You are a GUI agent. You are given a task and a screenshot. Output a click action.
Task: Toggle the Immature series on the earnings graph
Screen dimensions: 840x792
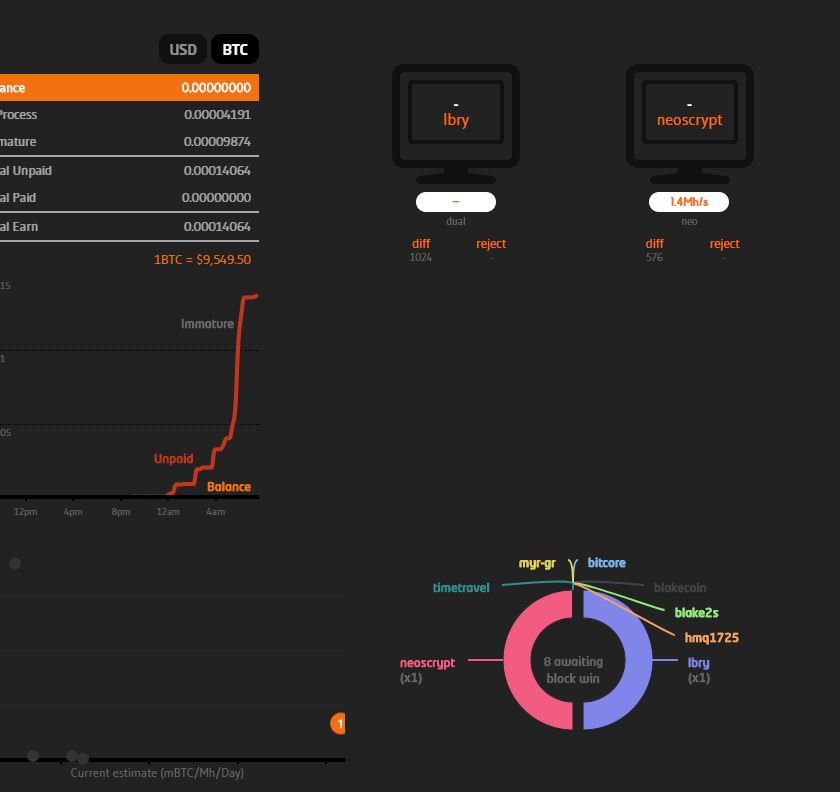click(206, 323)
